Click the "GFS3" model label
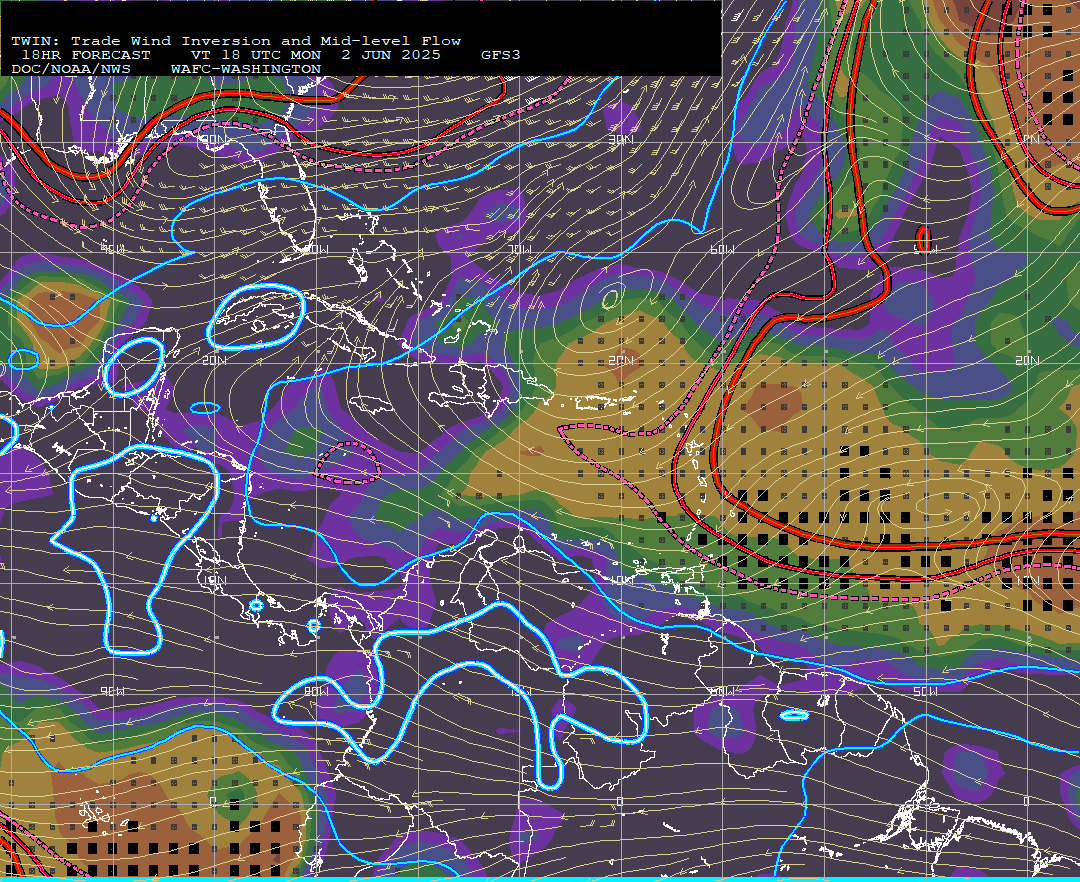The image size is (1080, 882). 501,55
